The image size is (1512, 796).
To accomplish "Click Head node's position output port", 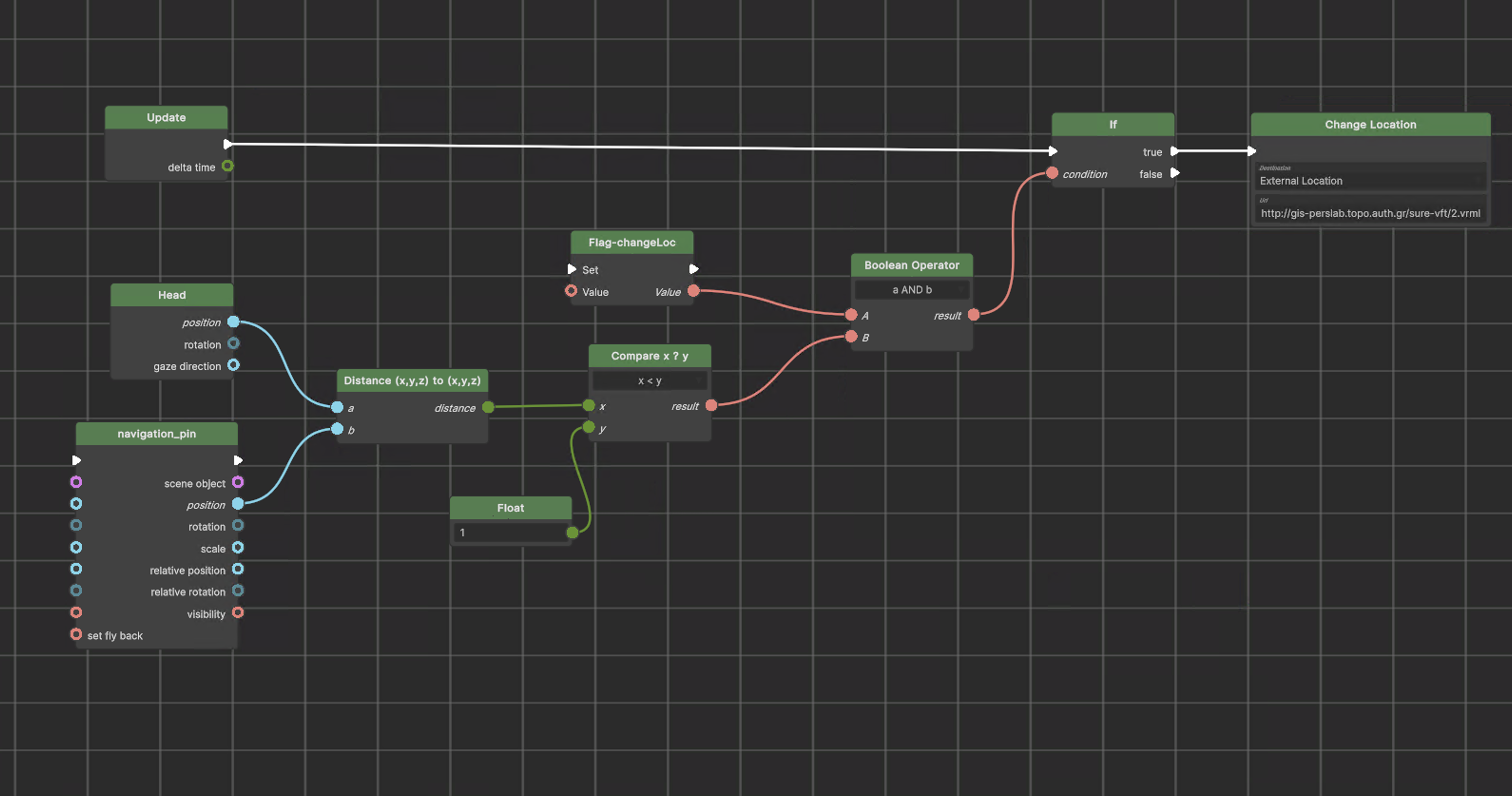I will (233, 322).
